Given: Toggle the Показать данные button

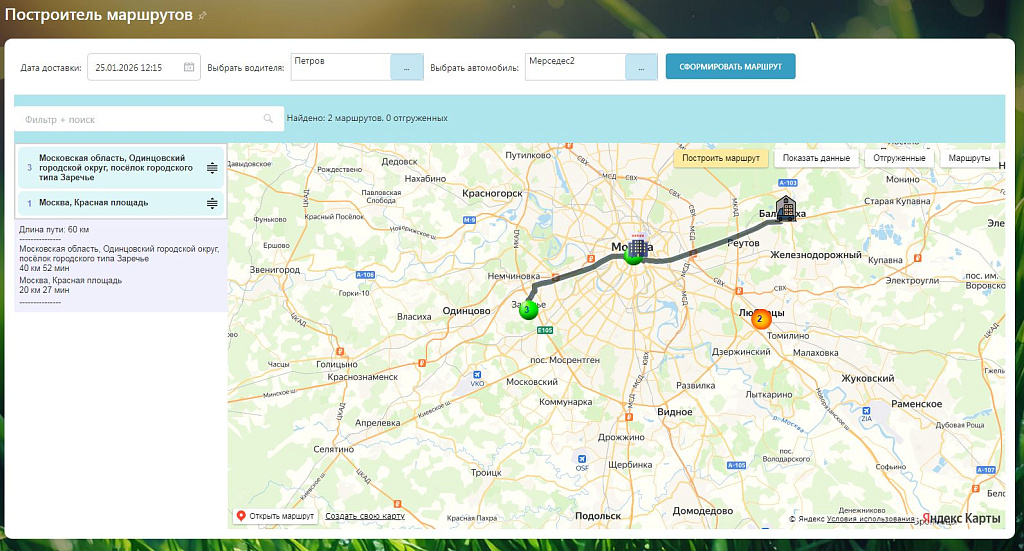Looking at the screenshot, I should tap(816, 158).
